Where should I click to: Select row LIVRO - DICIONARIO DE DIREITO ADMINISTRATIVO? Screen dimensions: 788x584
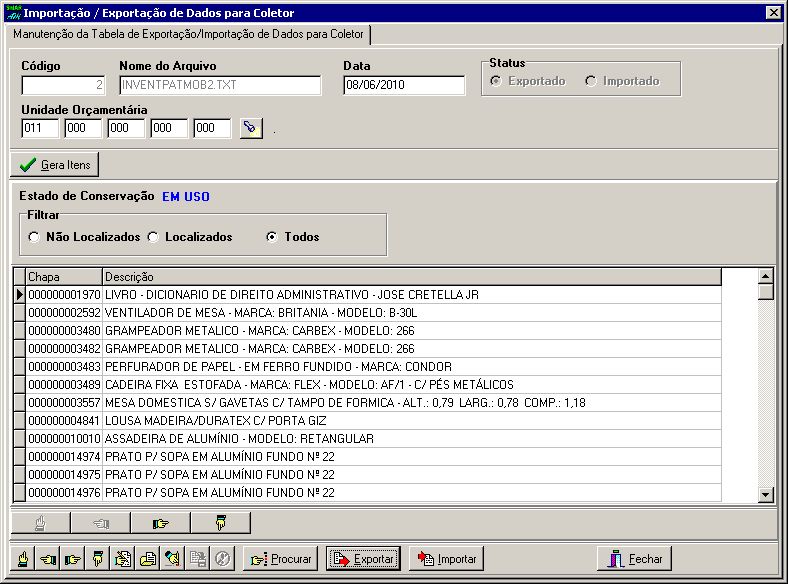374,295
